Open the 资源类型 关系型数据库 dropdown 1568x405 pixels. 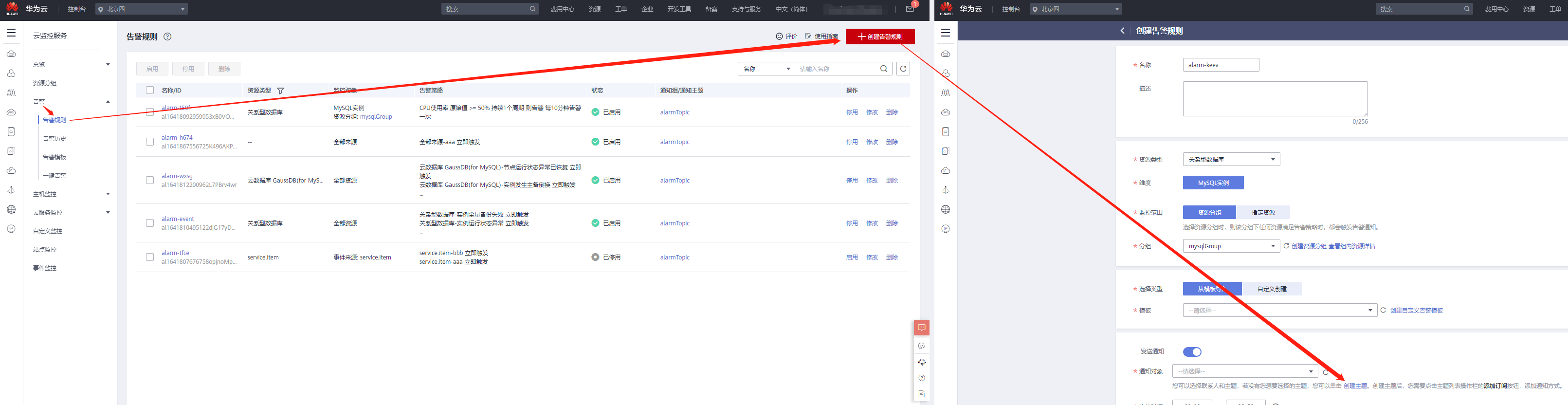1231,160
